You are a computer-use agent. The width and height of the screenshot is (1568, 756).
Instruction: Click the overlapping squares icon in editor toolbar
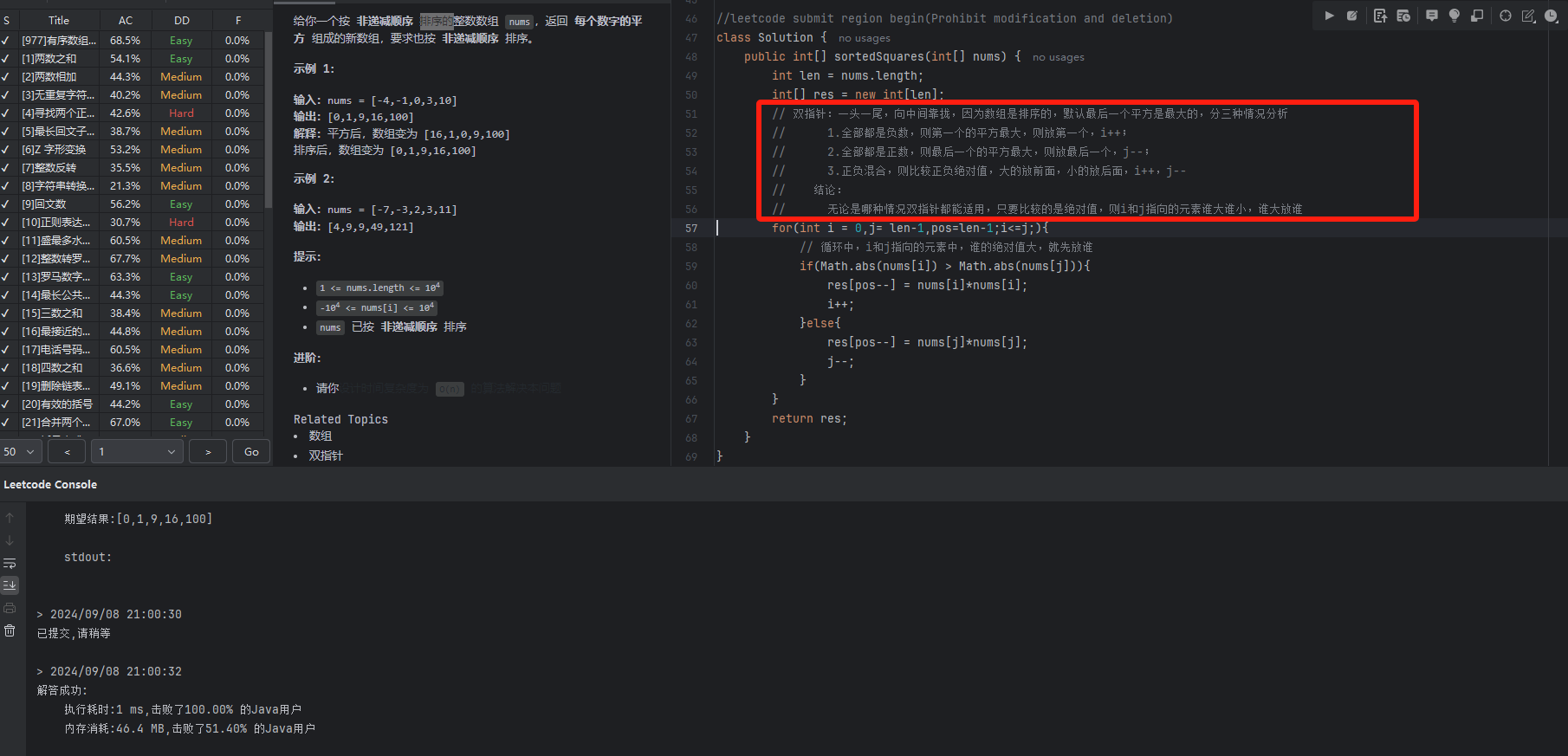tap(1477, 16)
